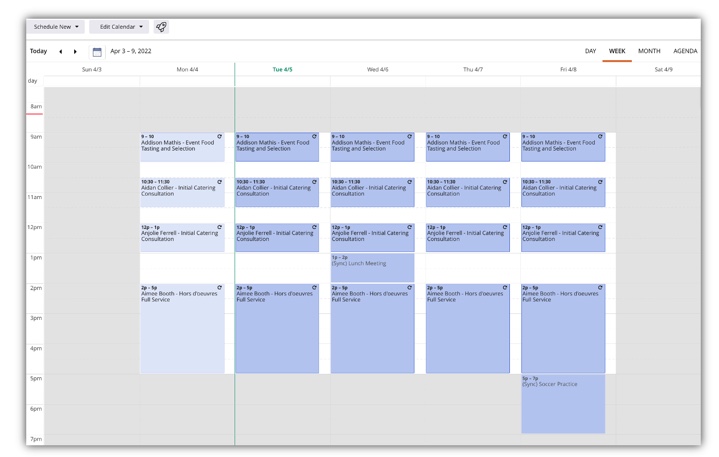Image resolution: width=719 pixels, height=457 pixels.
Task: Open Wednesday Aidan Collier 10:30 consultation
Action: [x=372, y=193]
